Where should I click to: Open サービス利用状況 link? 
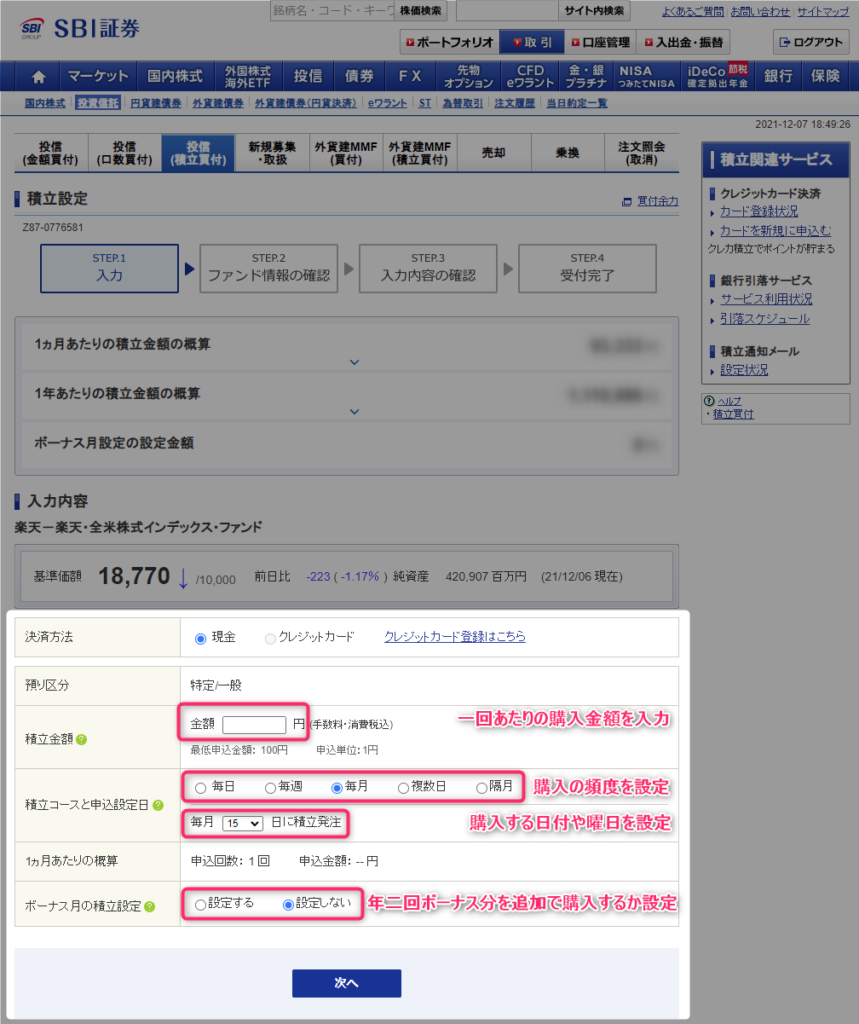[766, 299]
